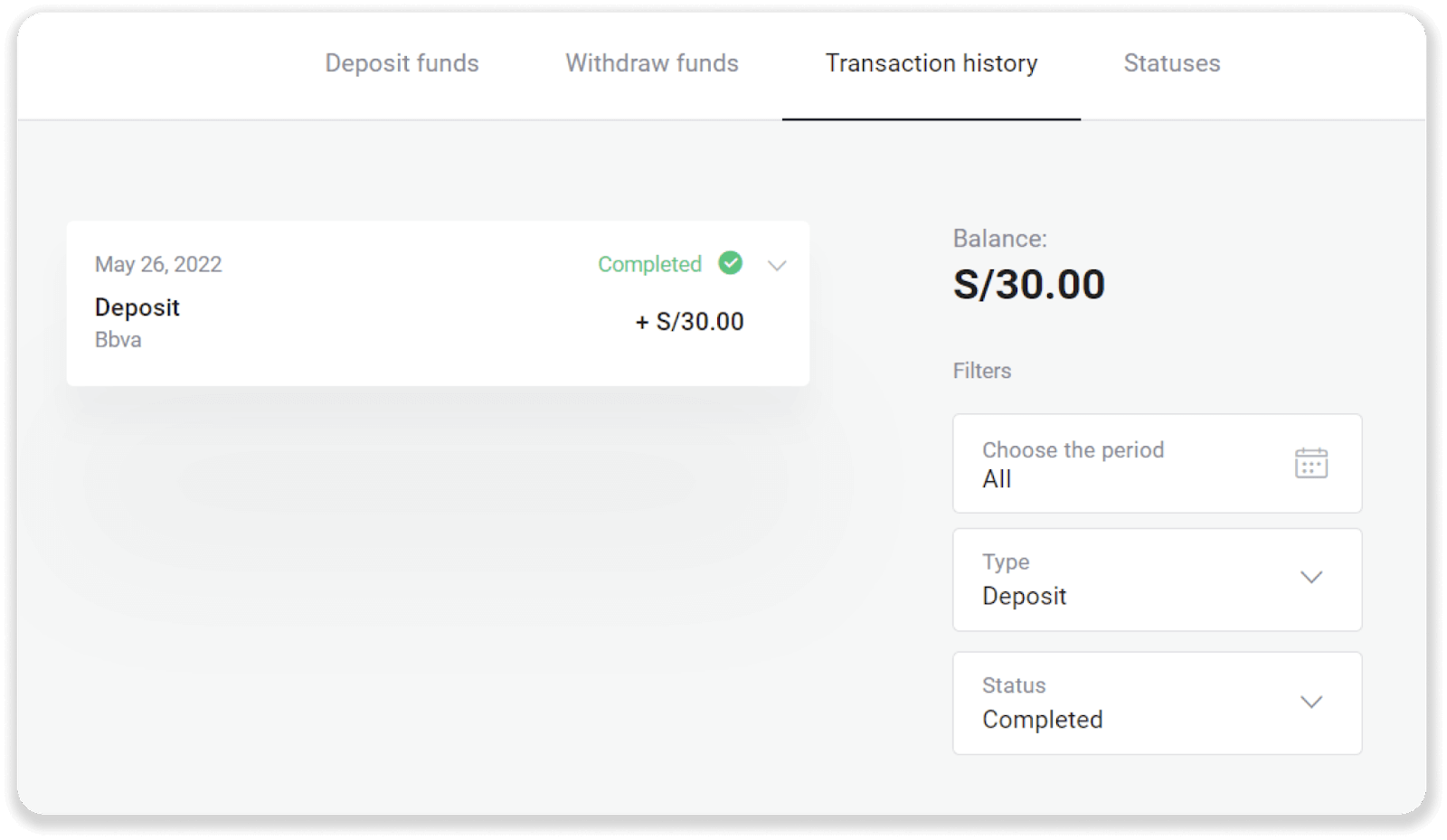Click the Deposit transaction title
Image resolution: width=1447 pixels, height=840 pixels.
137,307
